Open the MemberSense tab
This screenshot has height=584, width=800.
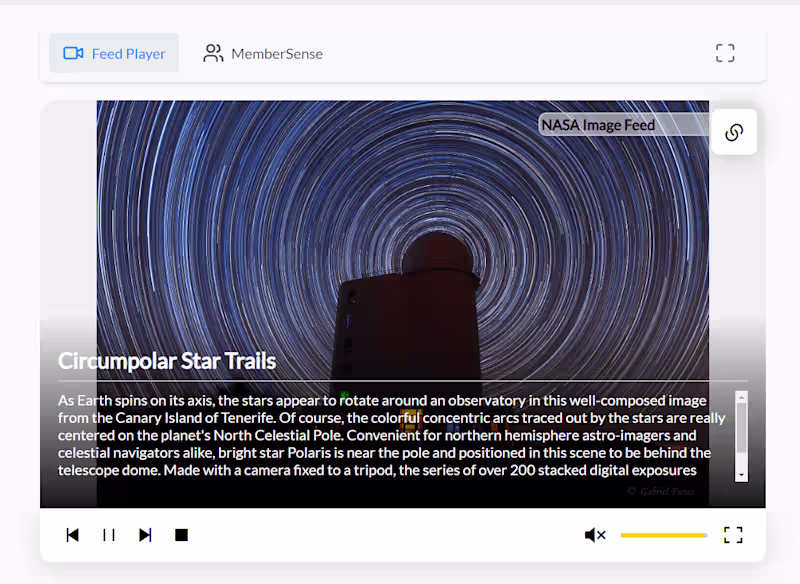coord(263,53)
